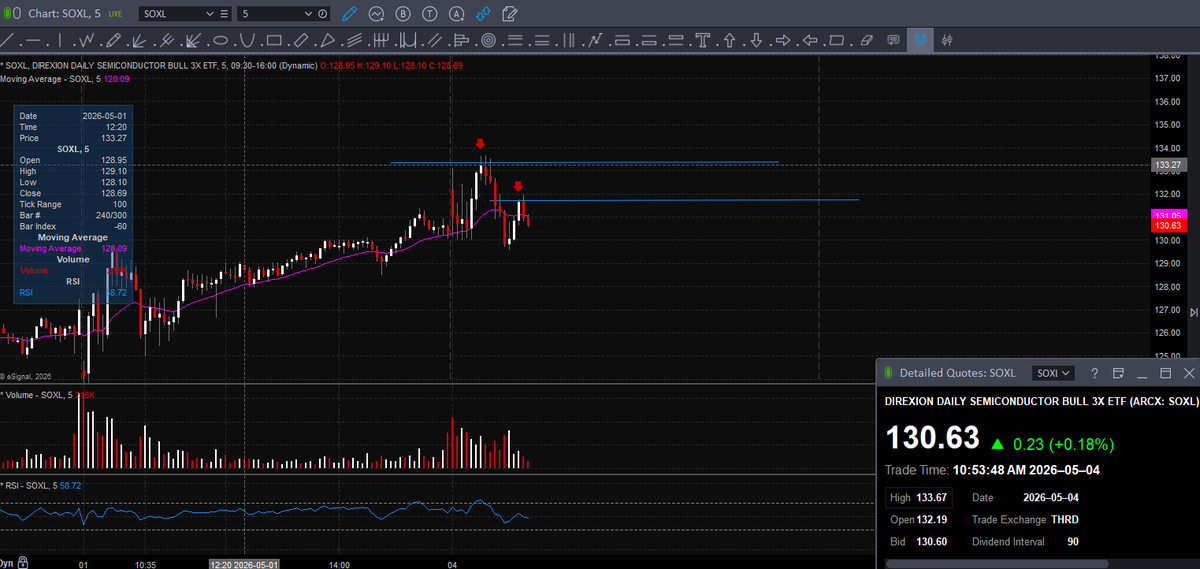Select the regression channel lines tool
Screen dimensions: 1200x569
coord(354,41)
